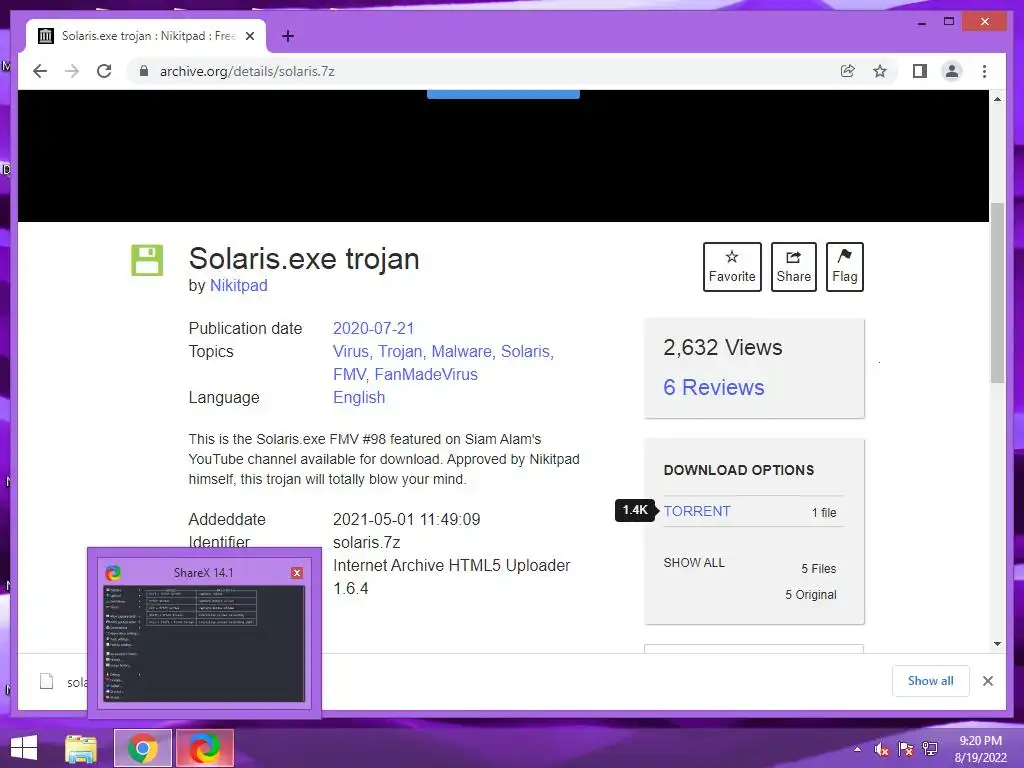The height and width of the screenshot is (768, 1024).
Task: Click the page vertical scrollbar thumb
Action: click(x=997, y=293)
